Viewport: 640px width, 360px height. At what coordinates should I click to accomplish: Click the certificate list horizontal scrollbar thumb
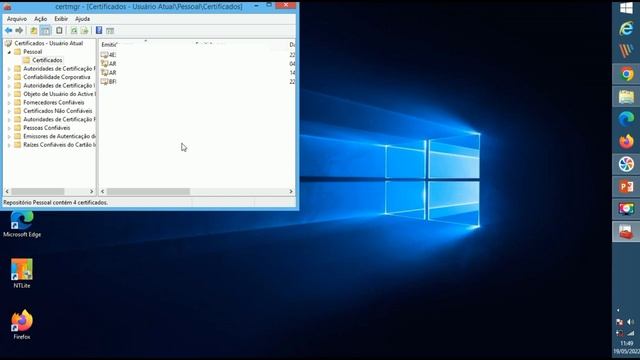[x=148, y=191]
